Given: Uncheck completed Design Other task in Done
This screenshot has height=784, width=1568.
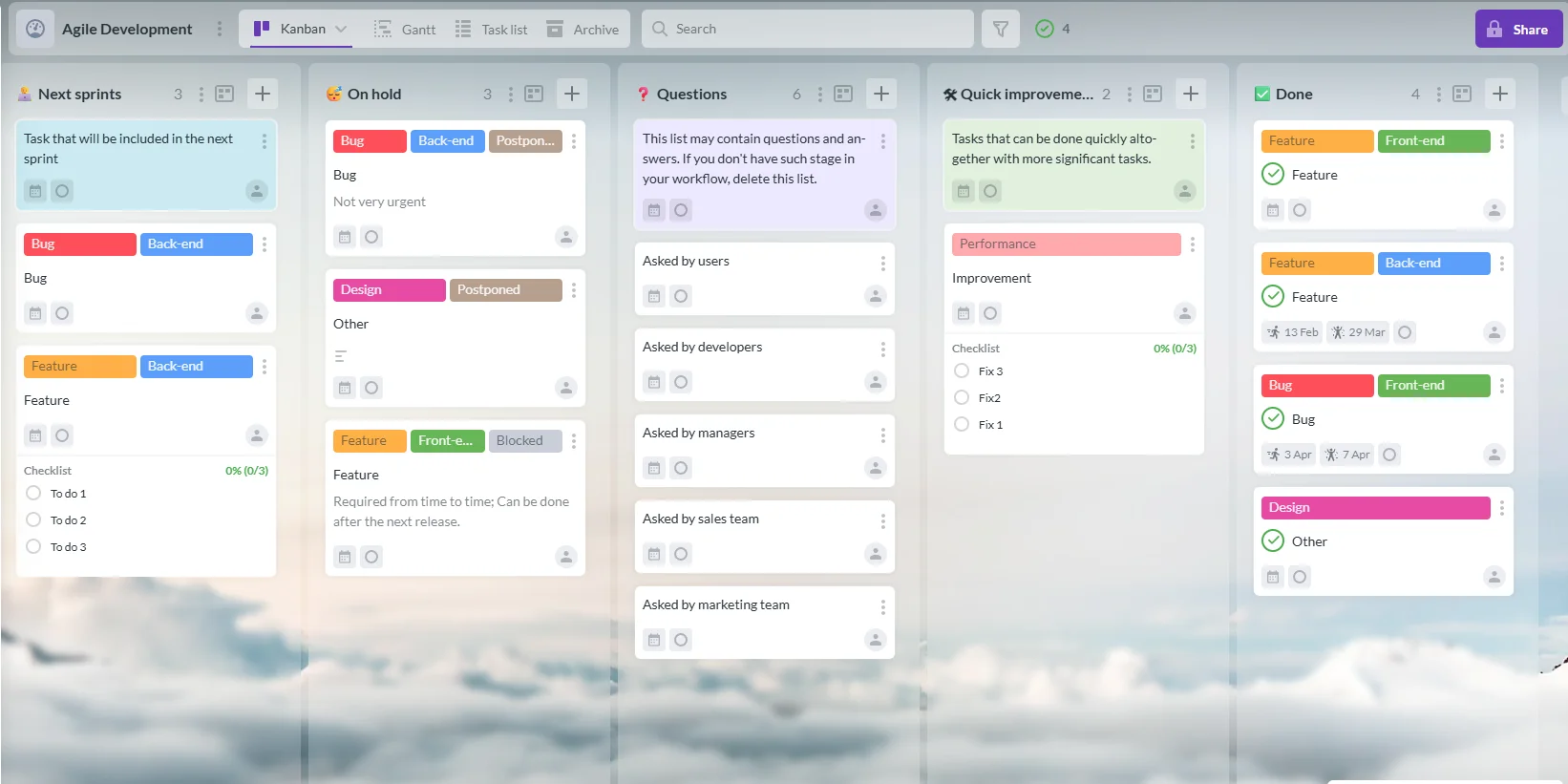Looking at the screenshot, I should tap(1273, 540).
